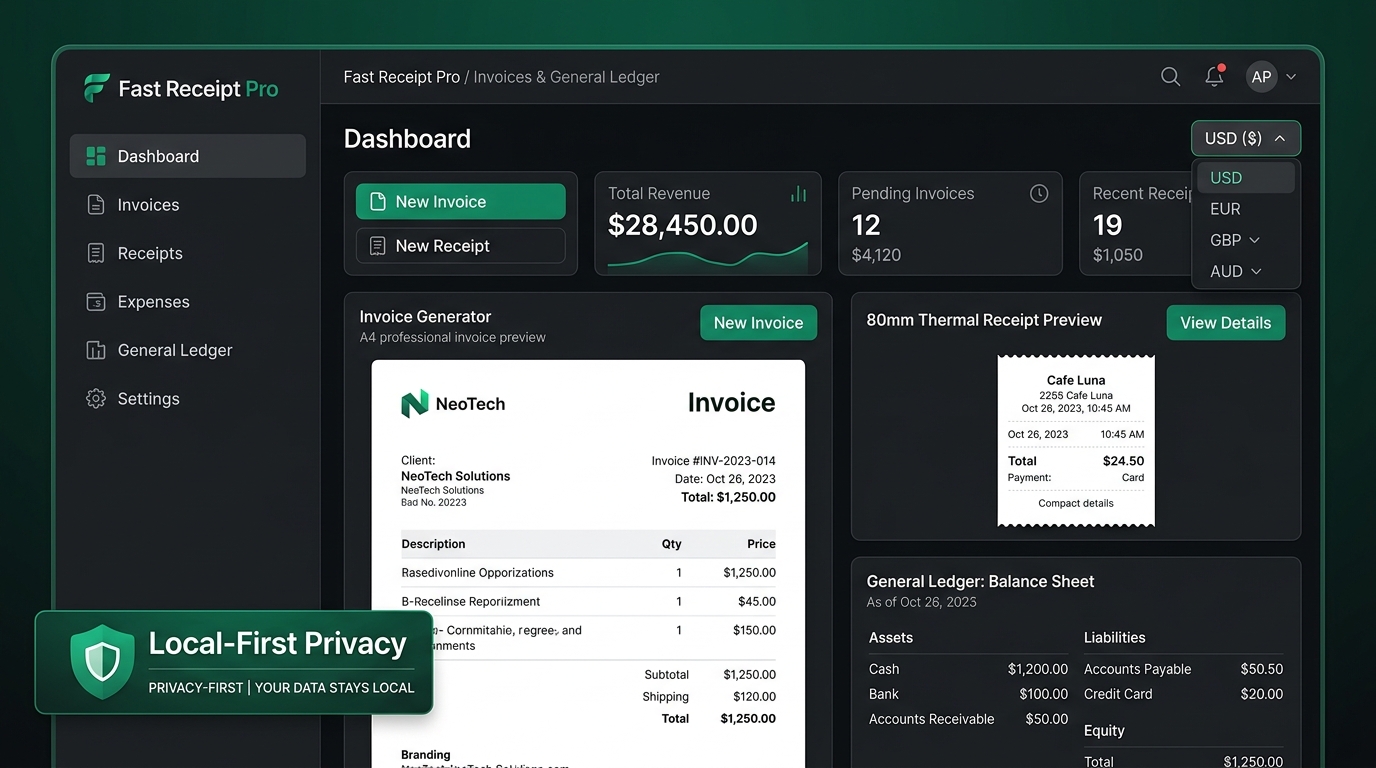Expand the GBP submenu chevron

pyautogui.click(x=1255, y=240)
